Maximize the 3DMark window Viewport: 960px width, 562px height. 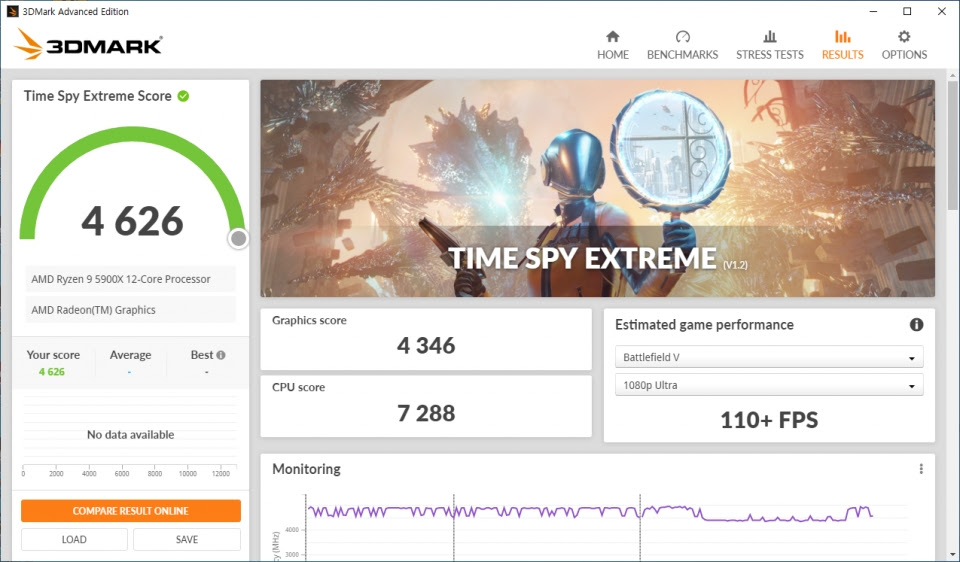pos(907,12)
